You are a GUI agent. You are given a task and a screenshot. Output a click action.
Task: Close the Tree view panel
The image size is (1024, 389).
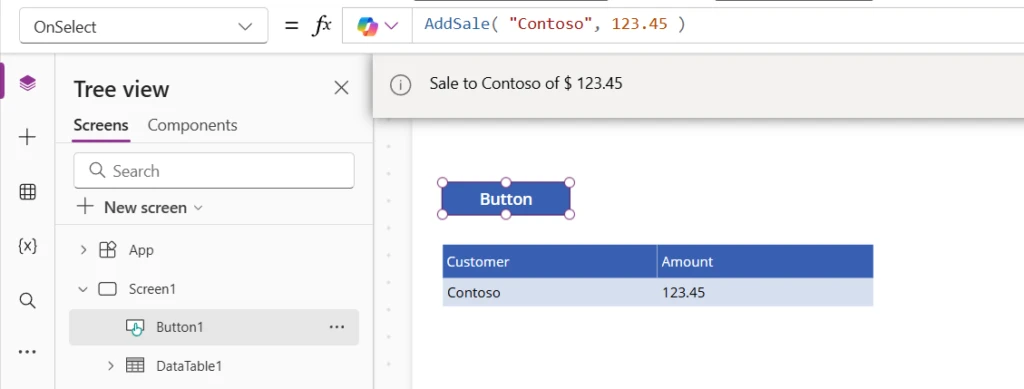(342, 88)
